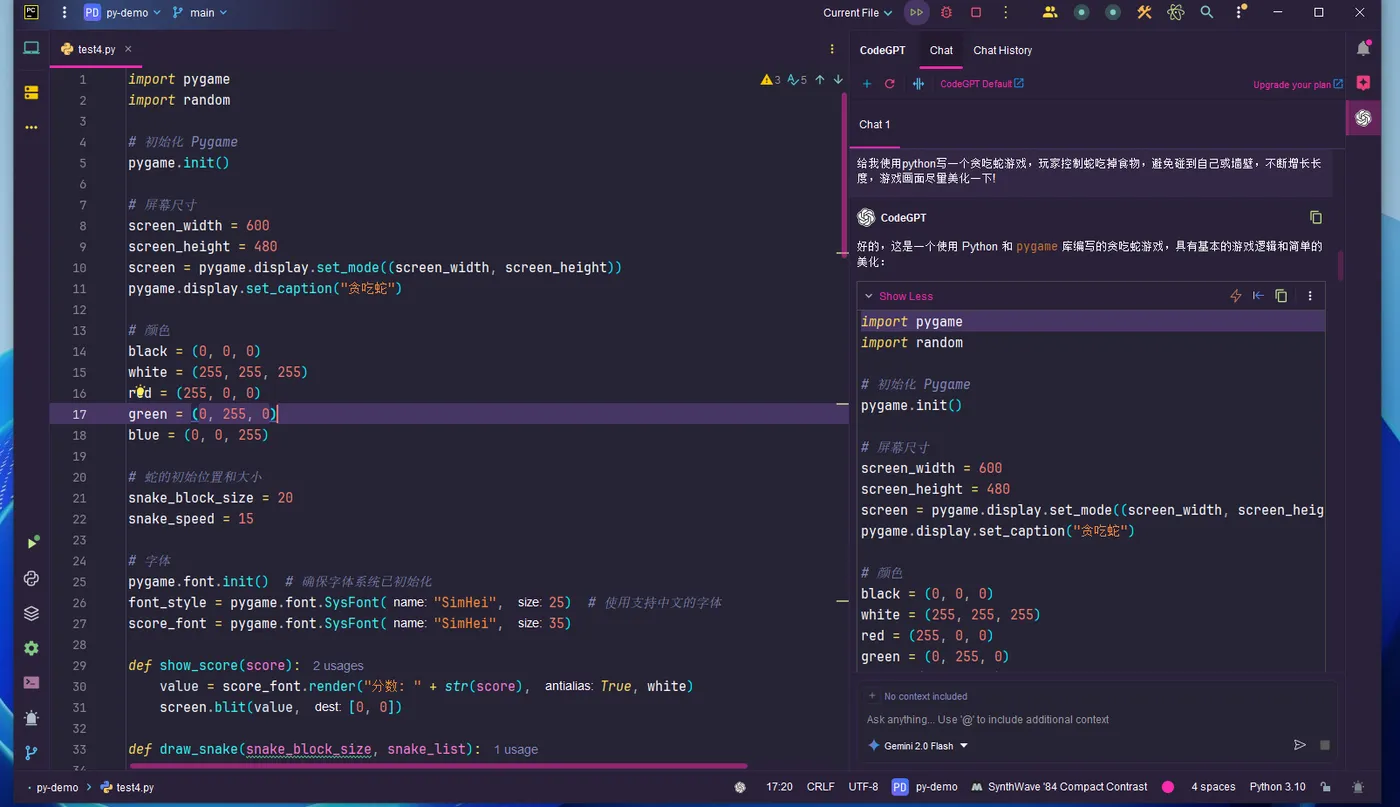Start debugging with the bug icon
Screen dimensions: 1400x807
946,13
